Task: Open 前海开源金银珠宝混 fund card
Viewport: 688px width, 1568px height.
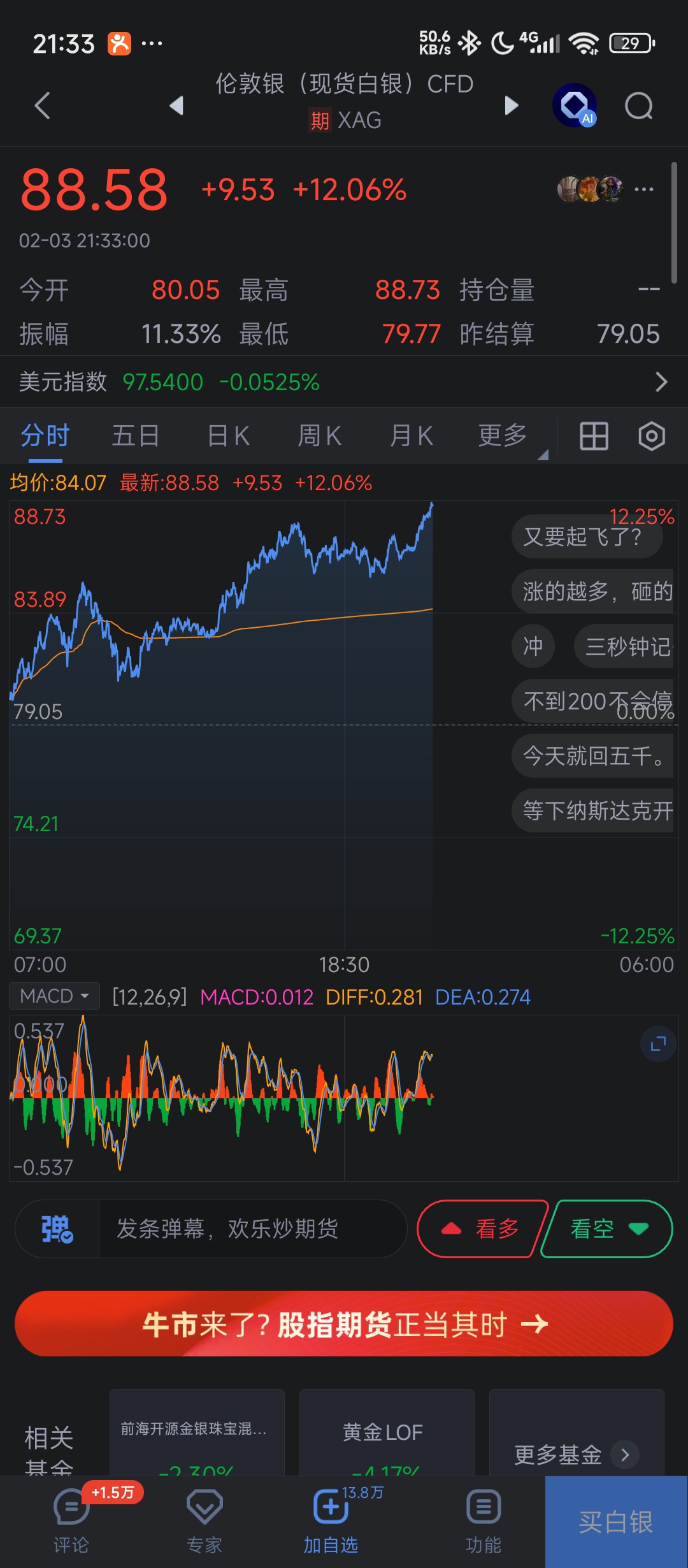Action: pos(197,1432)
